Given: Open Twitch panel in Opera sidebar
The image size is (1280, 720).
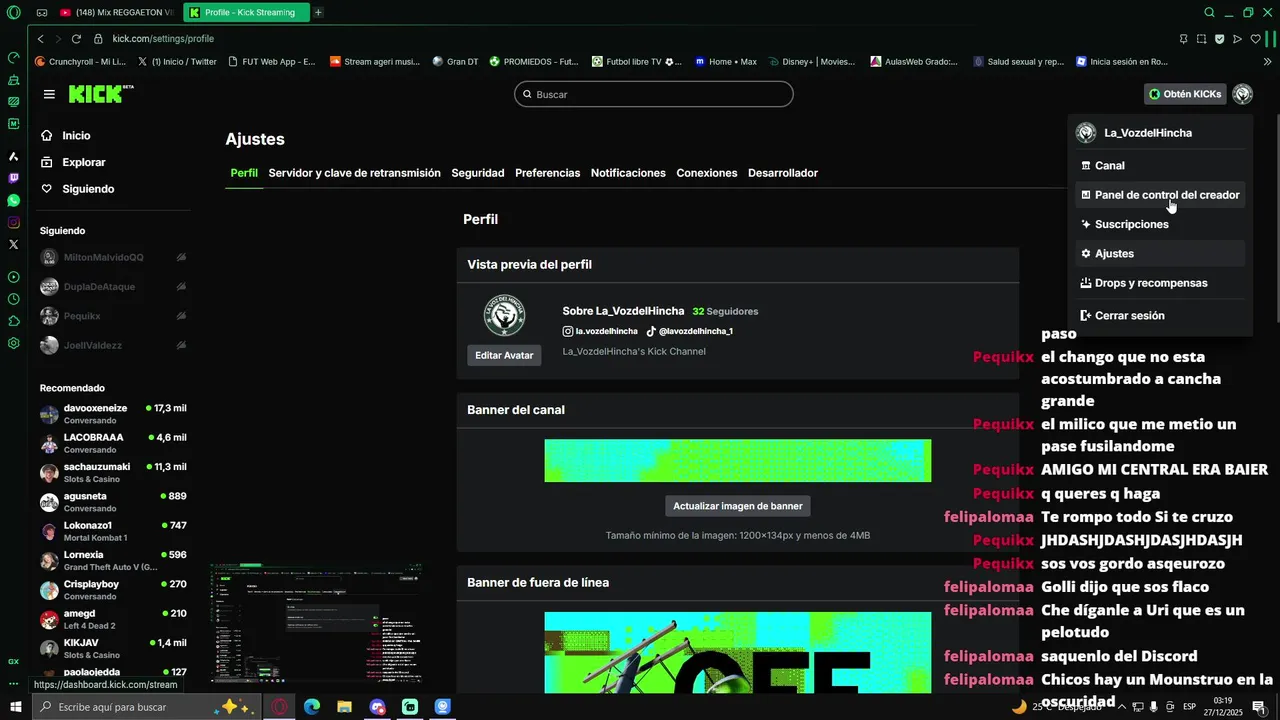Looking at the screenshot, I should click(14, 179).
